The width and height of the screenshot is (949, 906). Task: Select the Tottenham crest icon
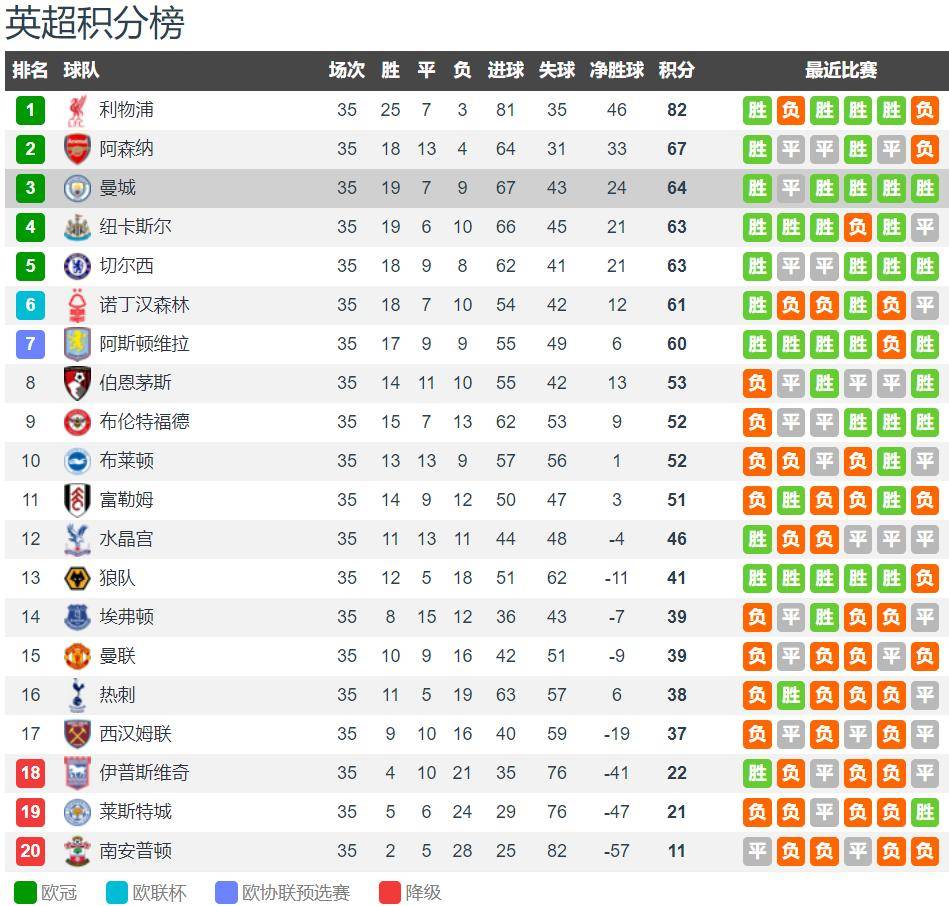[x=77, y=695]
